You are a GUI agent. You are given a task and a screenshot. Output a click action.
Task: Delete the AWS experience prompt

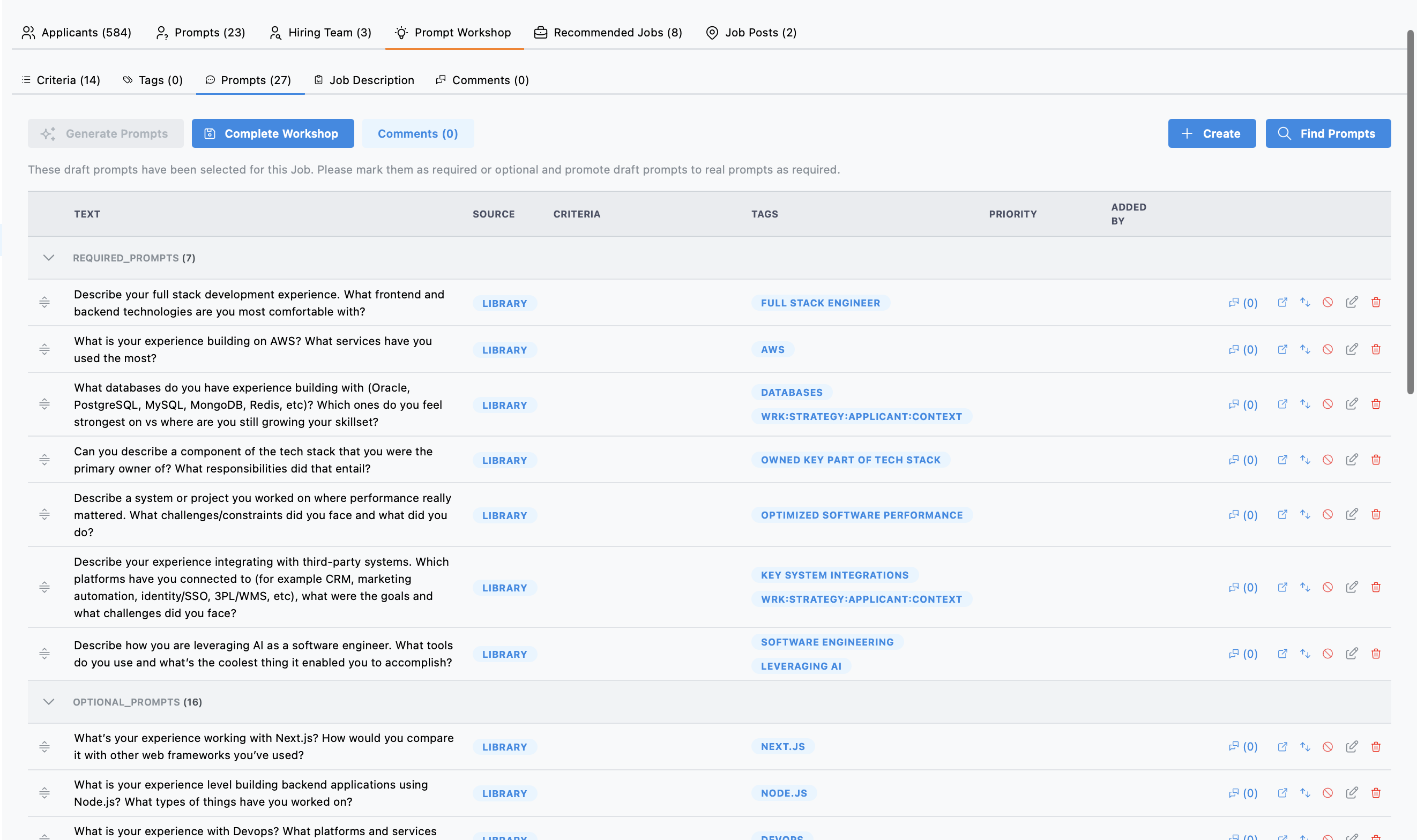(1376, 349)
